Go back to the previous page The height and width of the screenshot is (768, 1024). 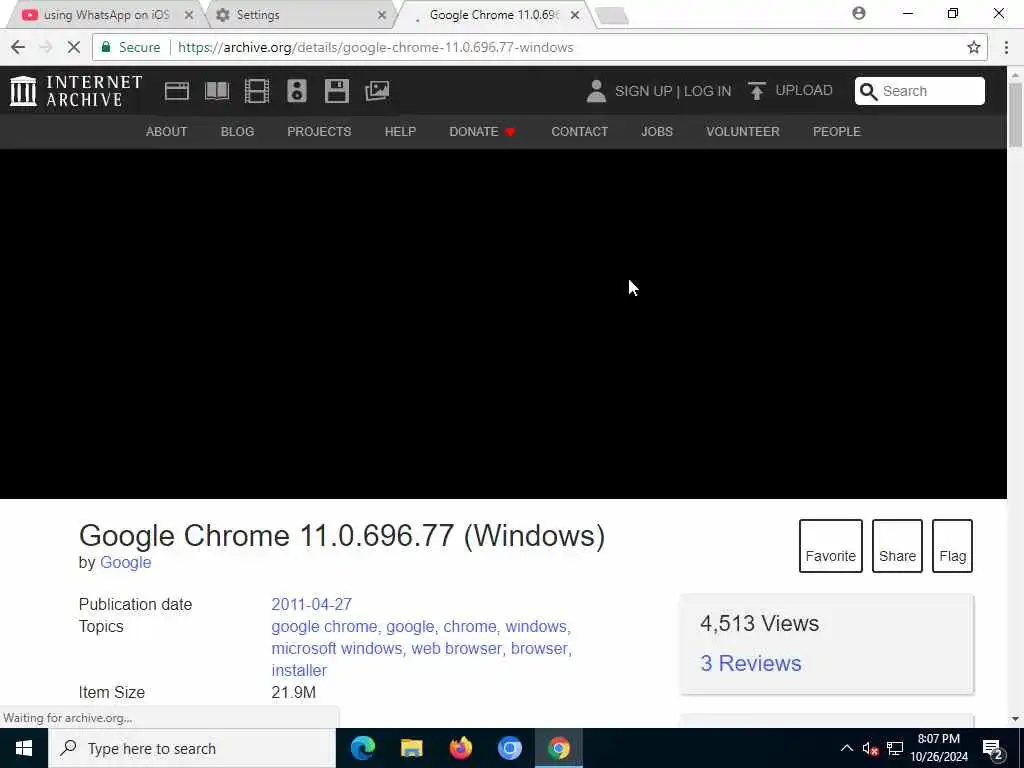coord(18,47)
